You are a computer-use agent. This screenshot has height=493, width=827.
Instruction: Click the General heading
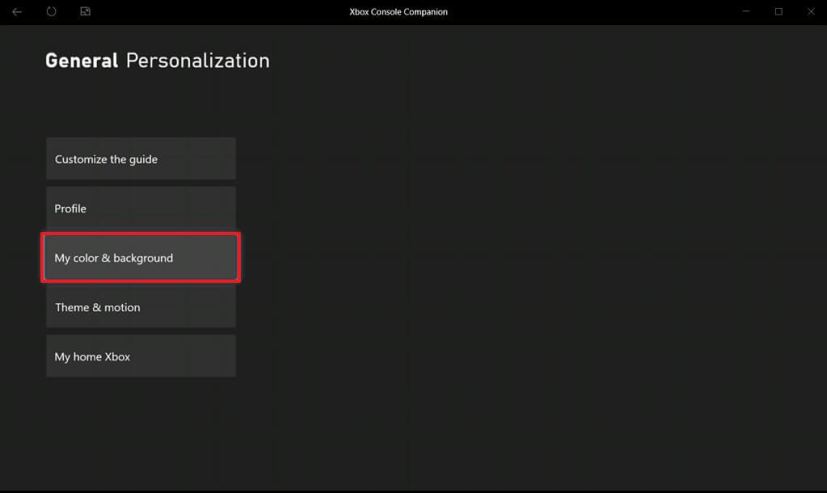[x=81, y=61]
